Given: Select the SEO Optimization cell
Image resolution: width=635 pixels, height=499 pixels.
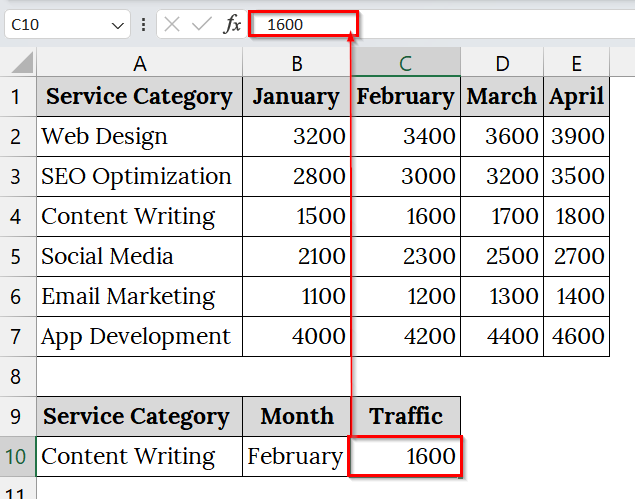Looking at the screenshot, I should [140, 177].
